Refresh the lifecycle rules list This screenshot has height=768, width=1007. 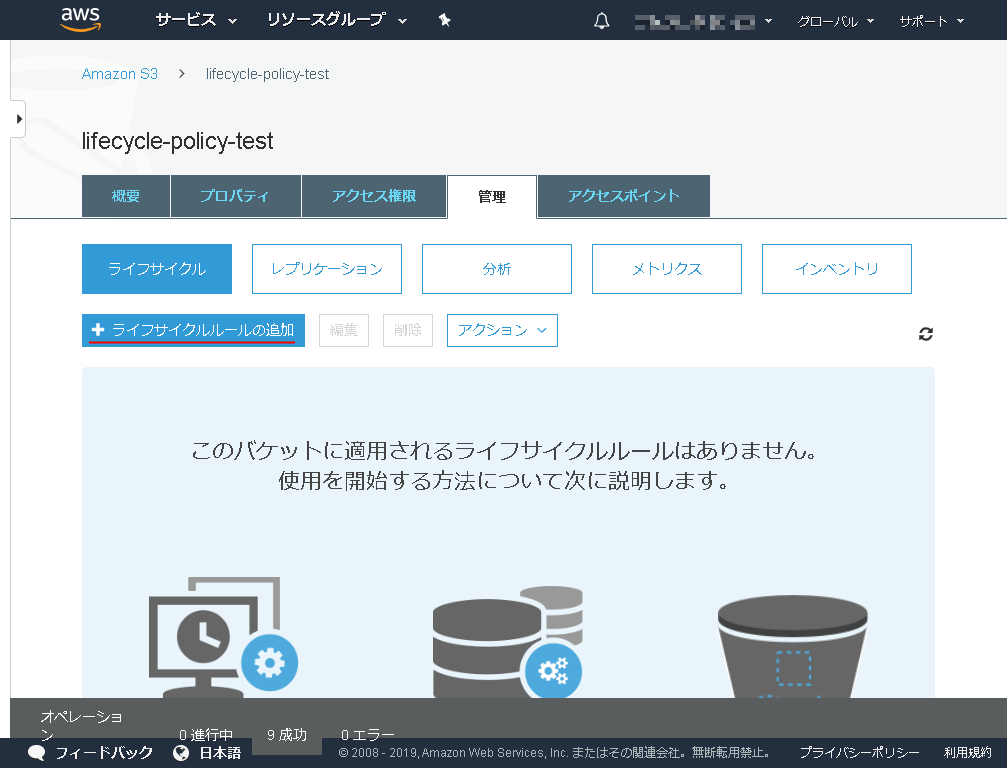pos(925,334)
